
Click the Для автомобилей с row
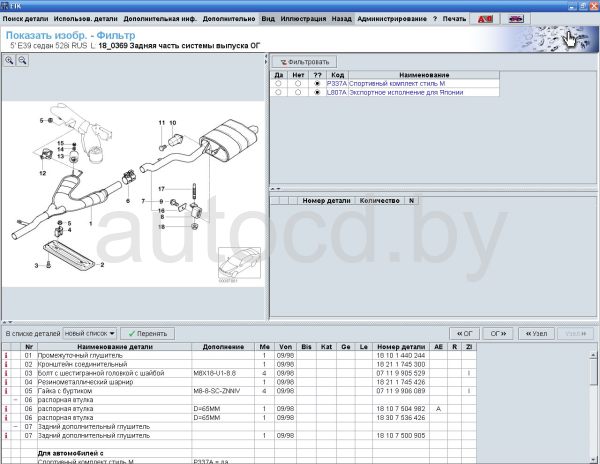[239, 453]
